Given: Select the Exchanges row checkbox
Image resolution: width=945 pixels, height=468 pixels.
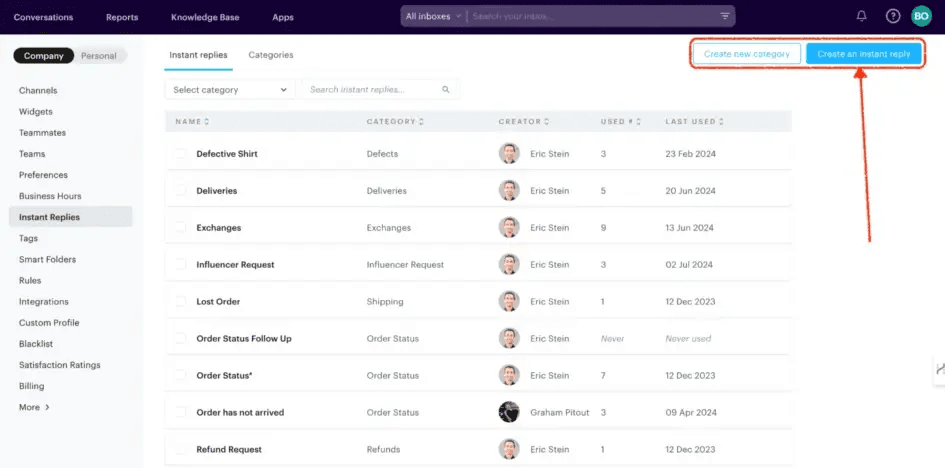Looking at the screenshot, I should [181, 228].
